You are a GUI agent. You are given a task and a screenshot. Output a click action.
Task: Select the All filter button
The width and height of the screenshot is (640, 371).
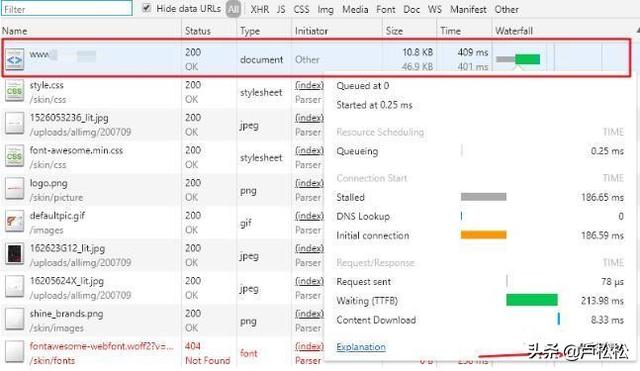pyautogui.click(x=233, y=9)
